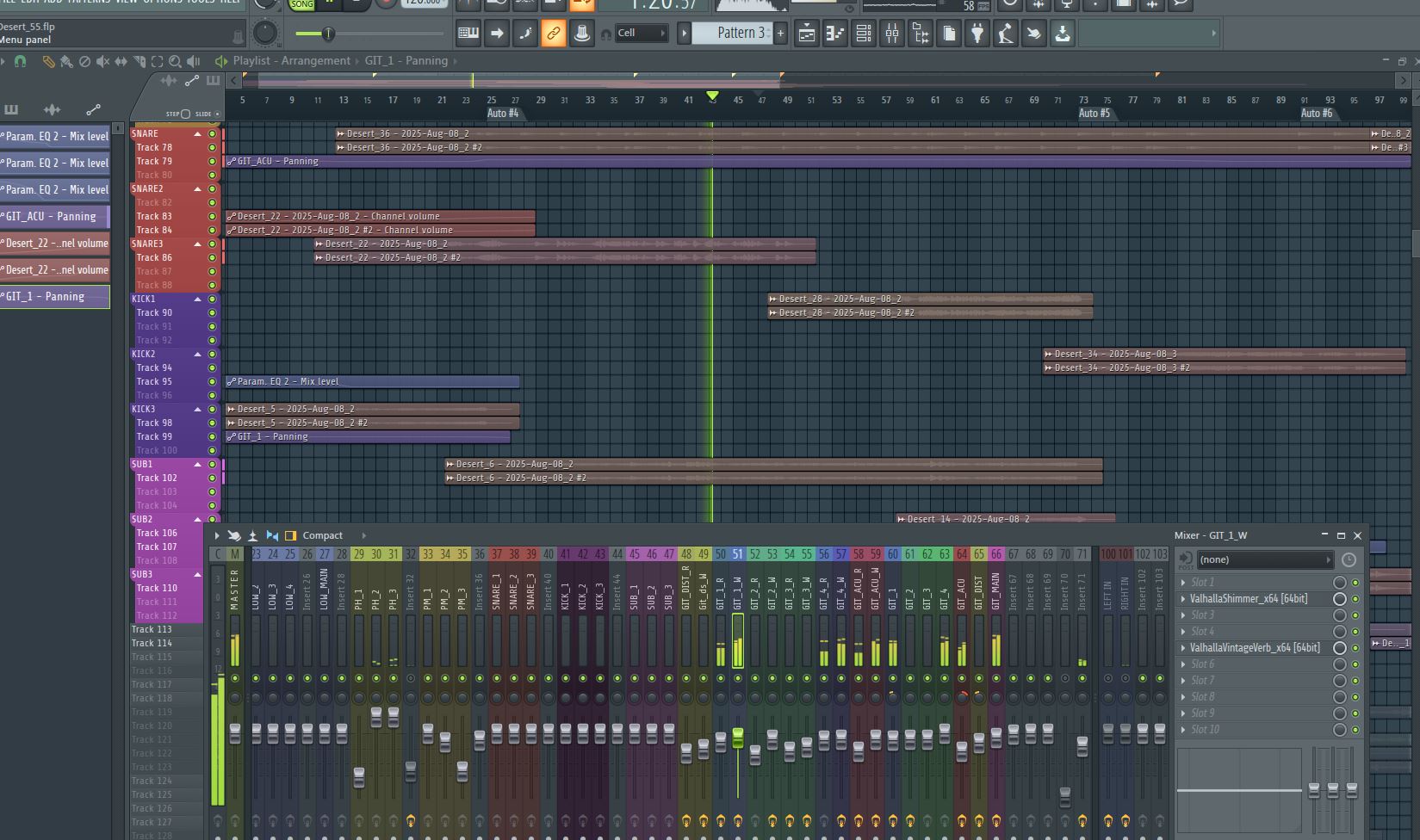Collapse the SUB1 track group
The height and width of the screenshot is (840, 1420).
[197, 465]
